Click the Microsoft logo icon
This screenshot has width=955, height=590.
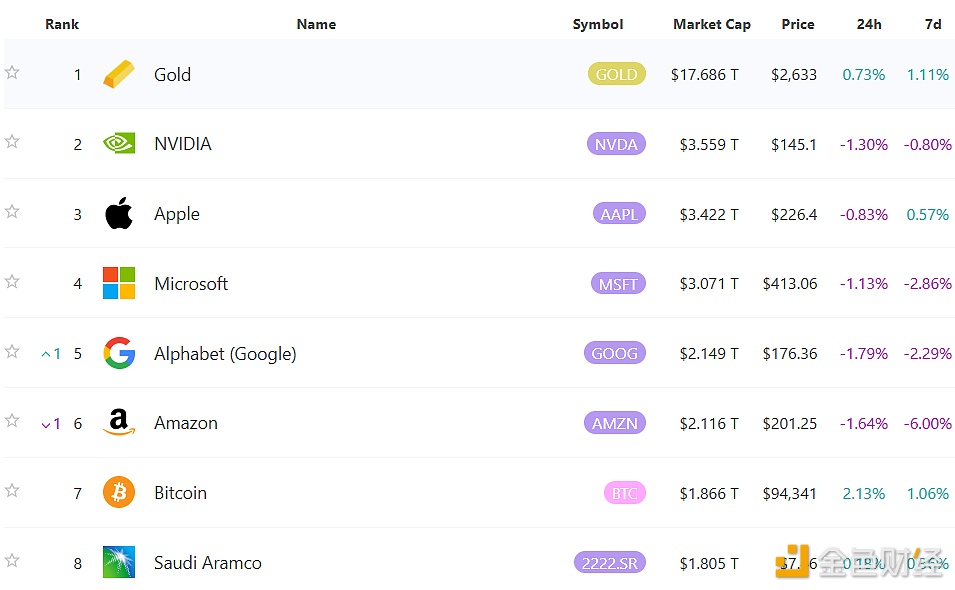click(119, 283)
